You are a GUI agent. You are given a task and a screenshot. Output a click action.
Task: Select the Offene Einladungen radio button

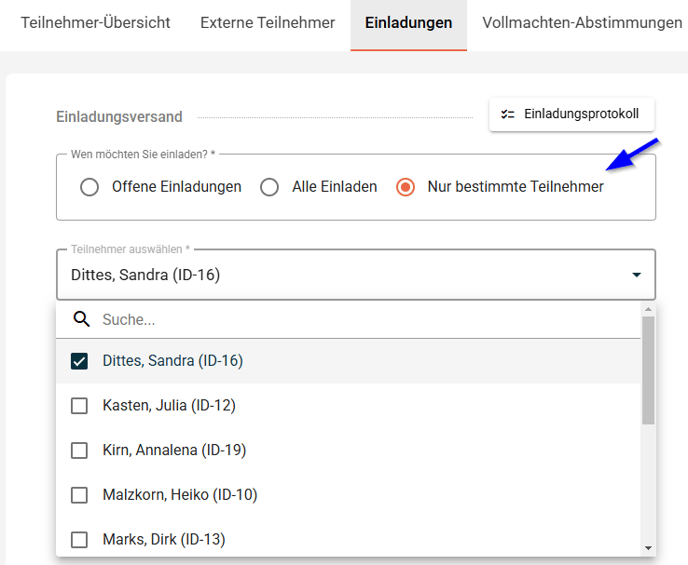90,187
